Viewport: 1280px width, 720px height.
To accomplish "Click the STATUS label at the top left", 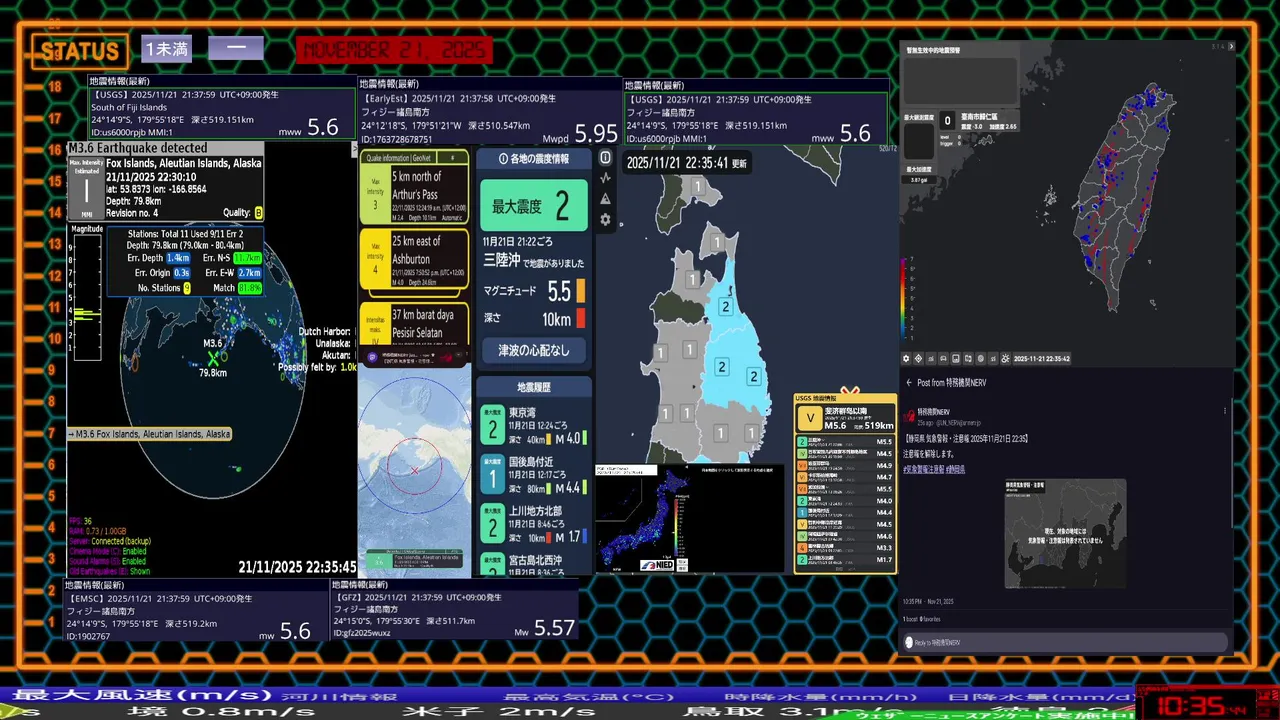I will pos(79,51).
